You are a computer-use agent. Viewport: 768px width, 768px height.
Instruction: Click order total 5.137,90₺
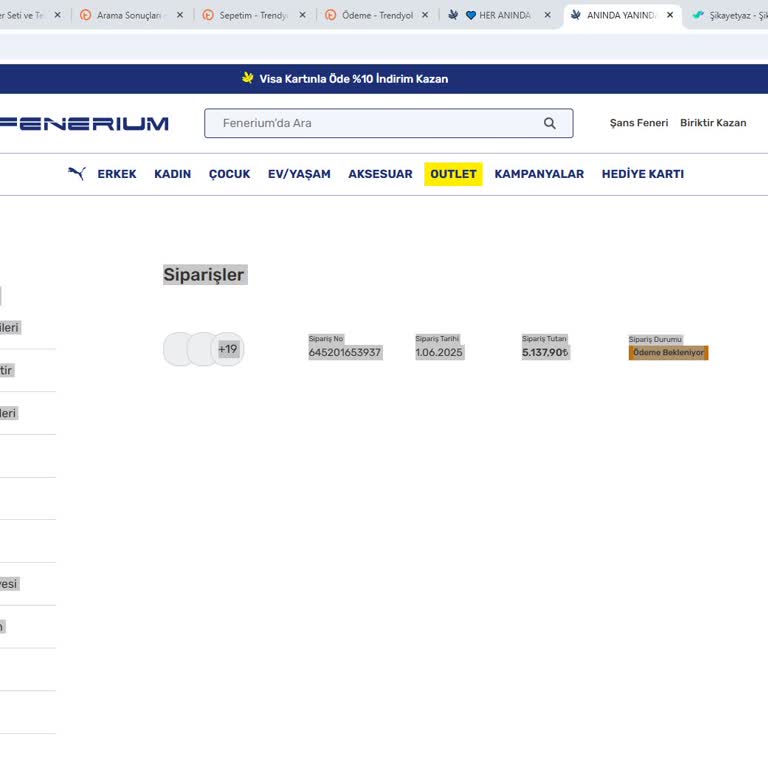(545, 353)
